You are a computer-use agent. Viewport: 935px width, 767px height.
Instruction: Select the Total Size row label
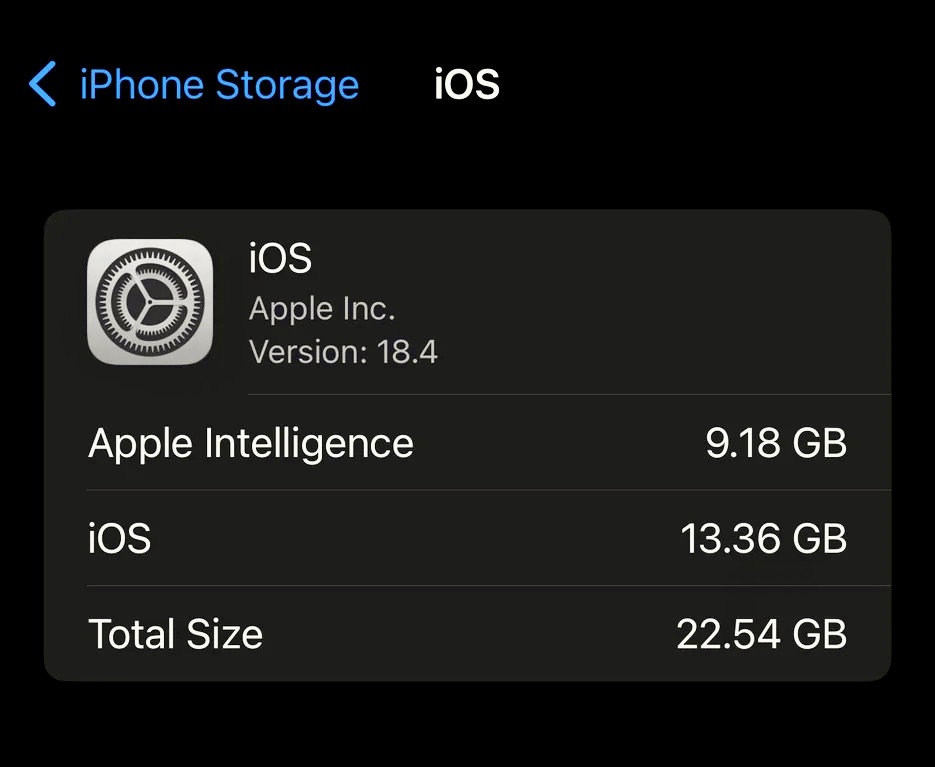coord(176,634)
